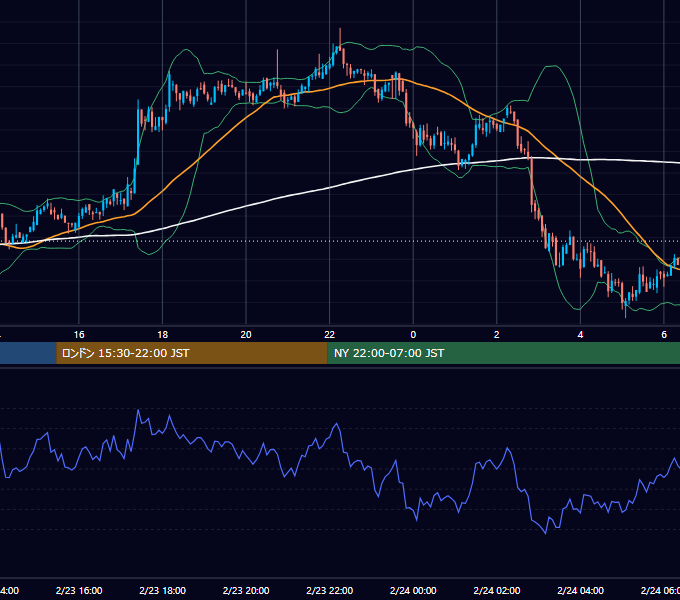
Task: Click the 18 hour label on price chart axis
Action: pyautogui.click(x=163, y=335)
